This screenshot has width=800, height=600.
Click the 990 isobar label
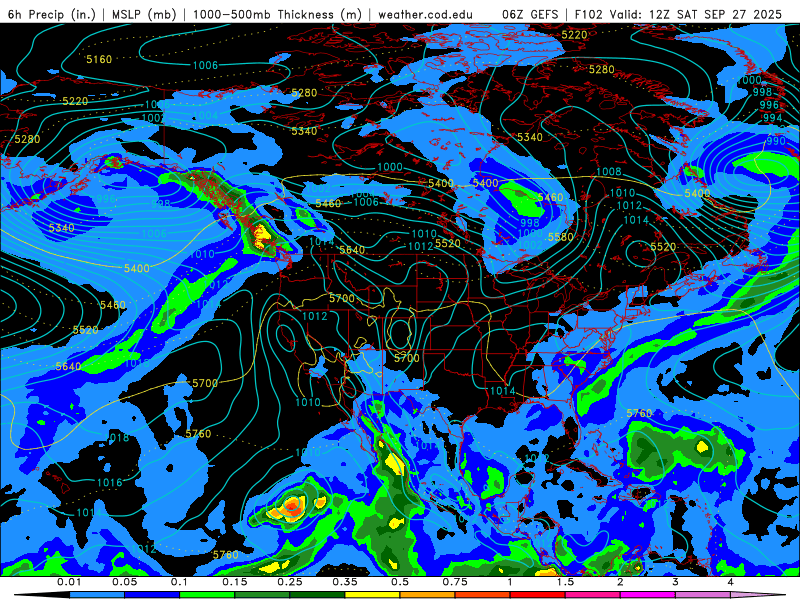(776, 141)
